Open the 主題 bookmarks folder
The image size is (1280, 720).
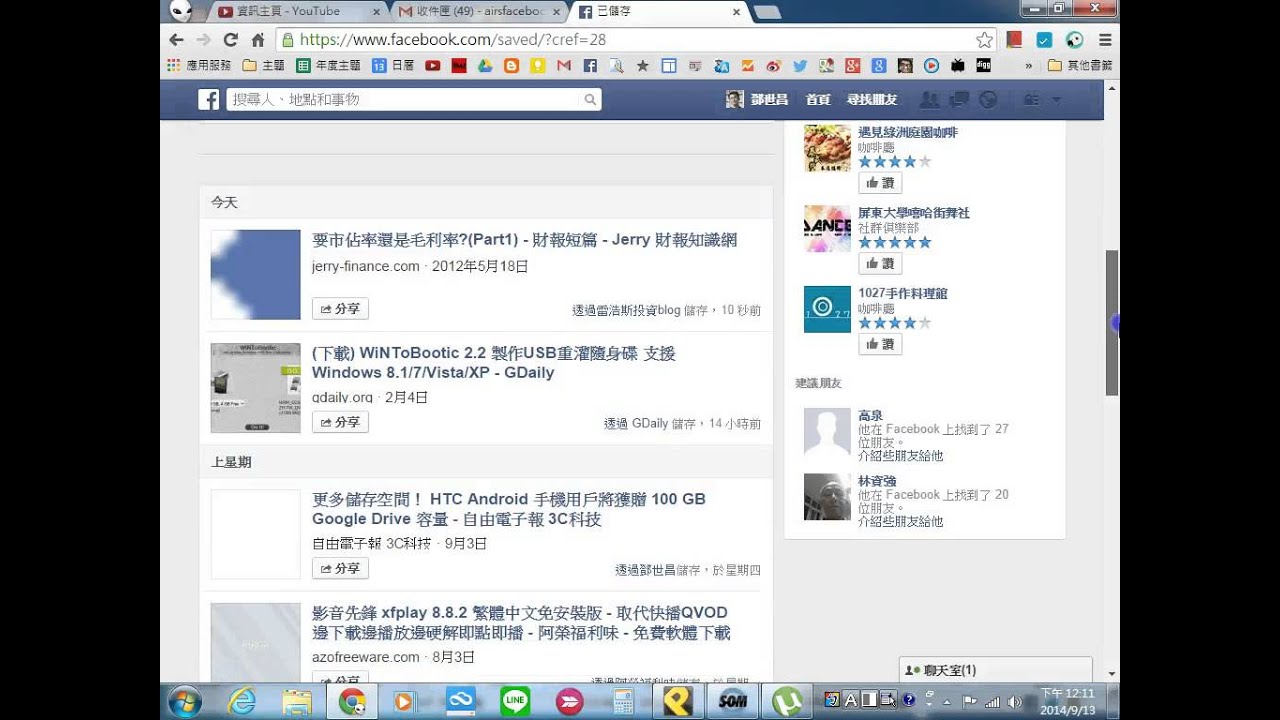264,66
